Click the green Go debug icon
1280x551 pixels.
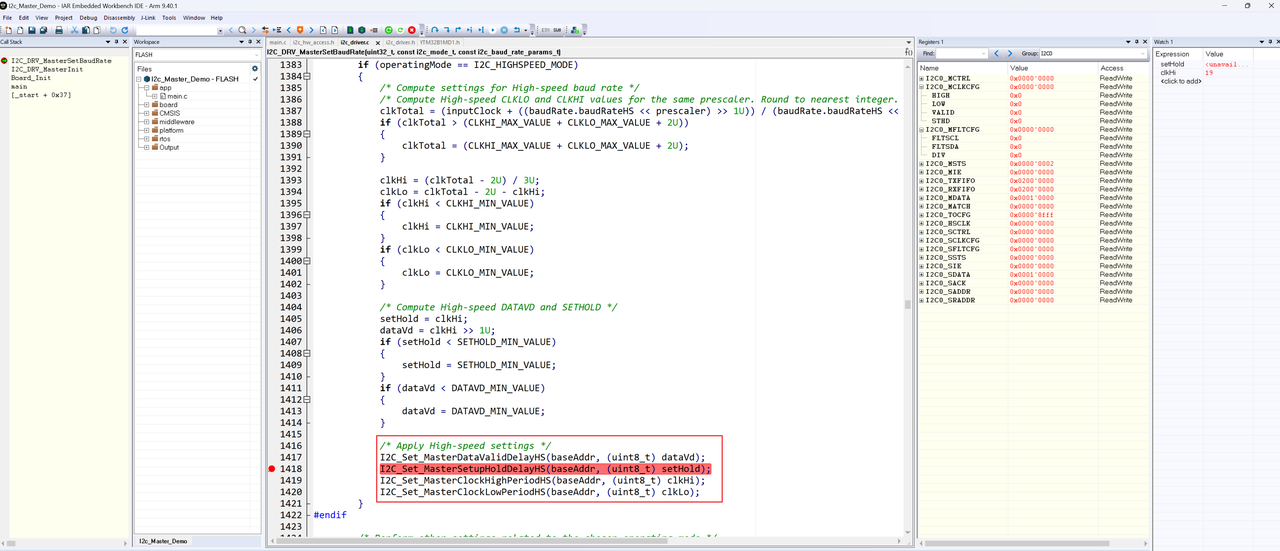click(389, 30)
